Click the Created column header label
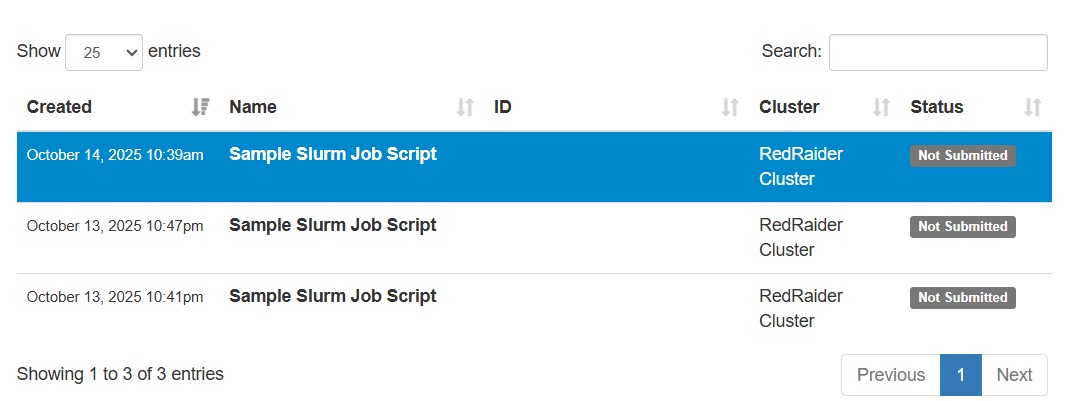Viewport: 1065px width, 401px height. point(59,107)
